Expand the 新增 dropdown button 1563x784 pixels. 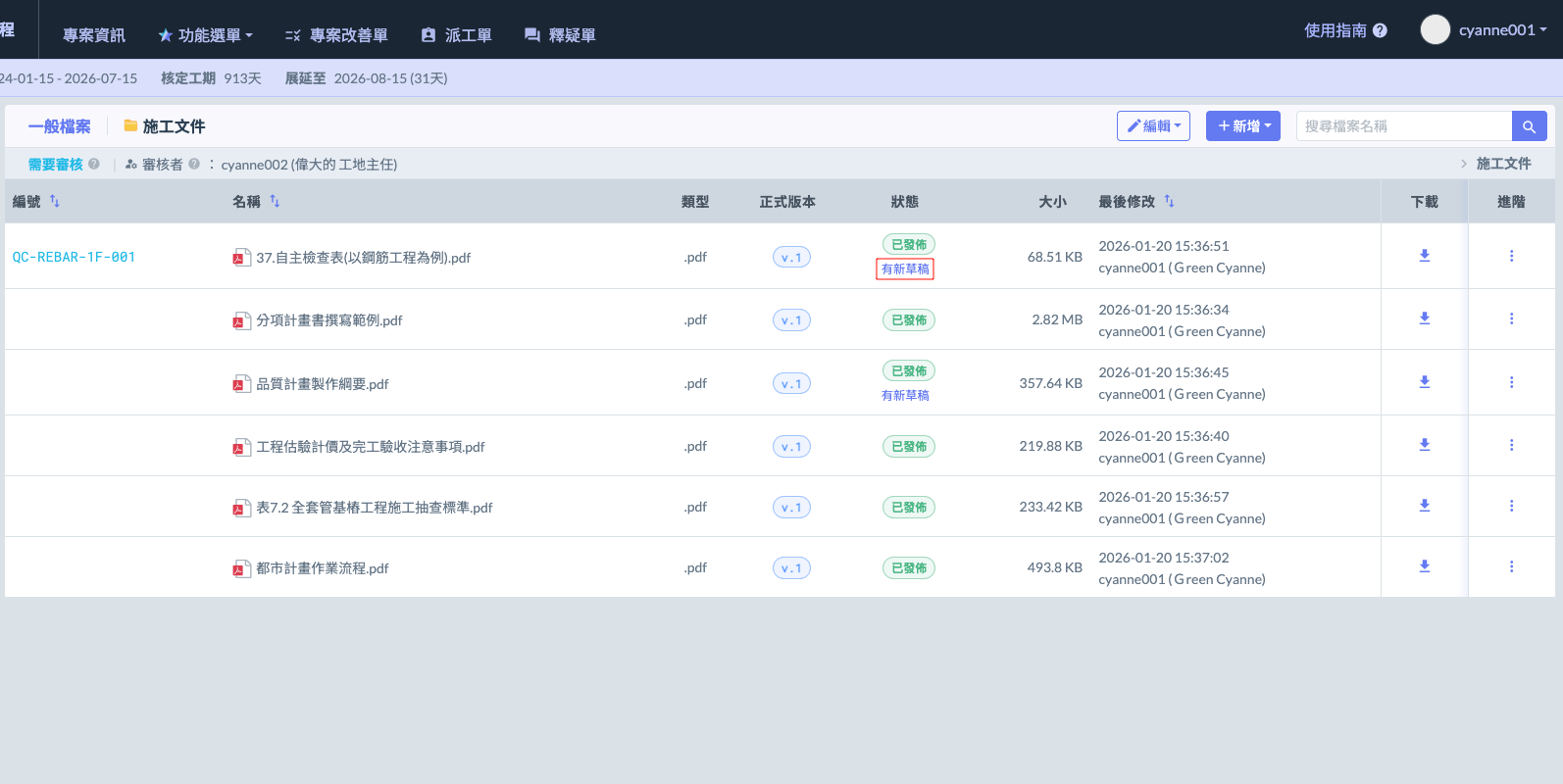[1242, 126]
